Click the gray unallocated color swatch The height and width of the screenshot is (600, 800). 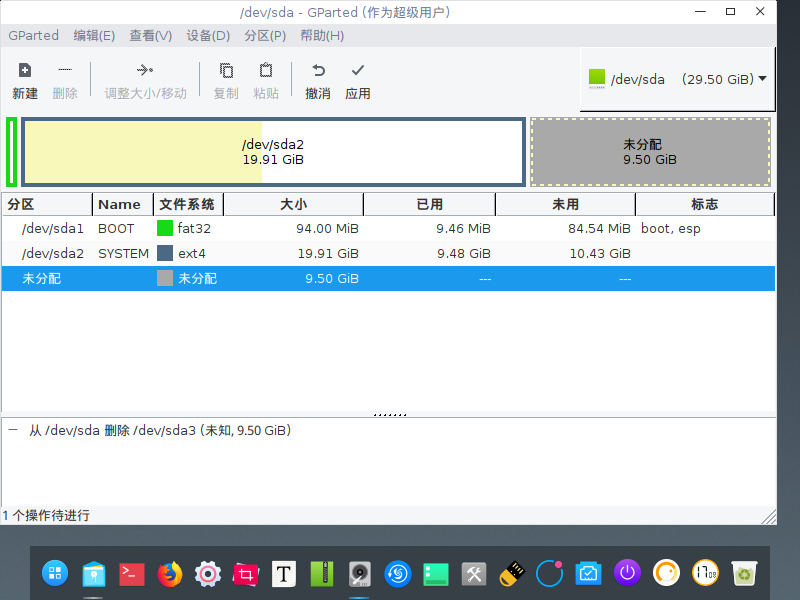coord(165,278)
